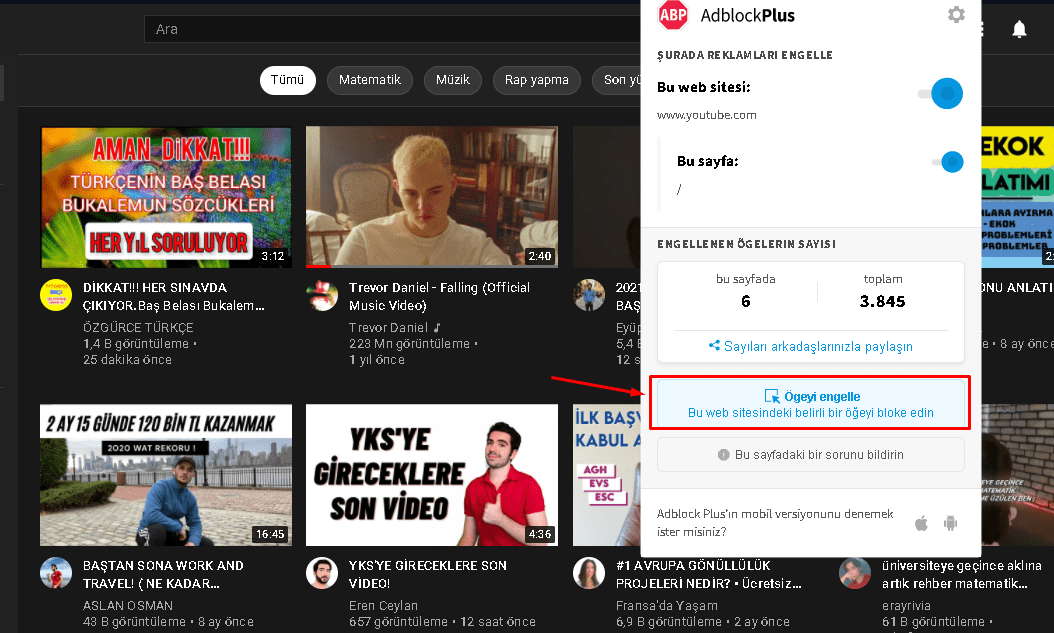
Task: Open 'AMAN DİKKAT' Türkçe video thumbnail
Action: (166, 197)
